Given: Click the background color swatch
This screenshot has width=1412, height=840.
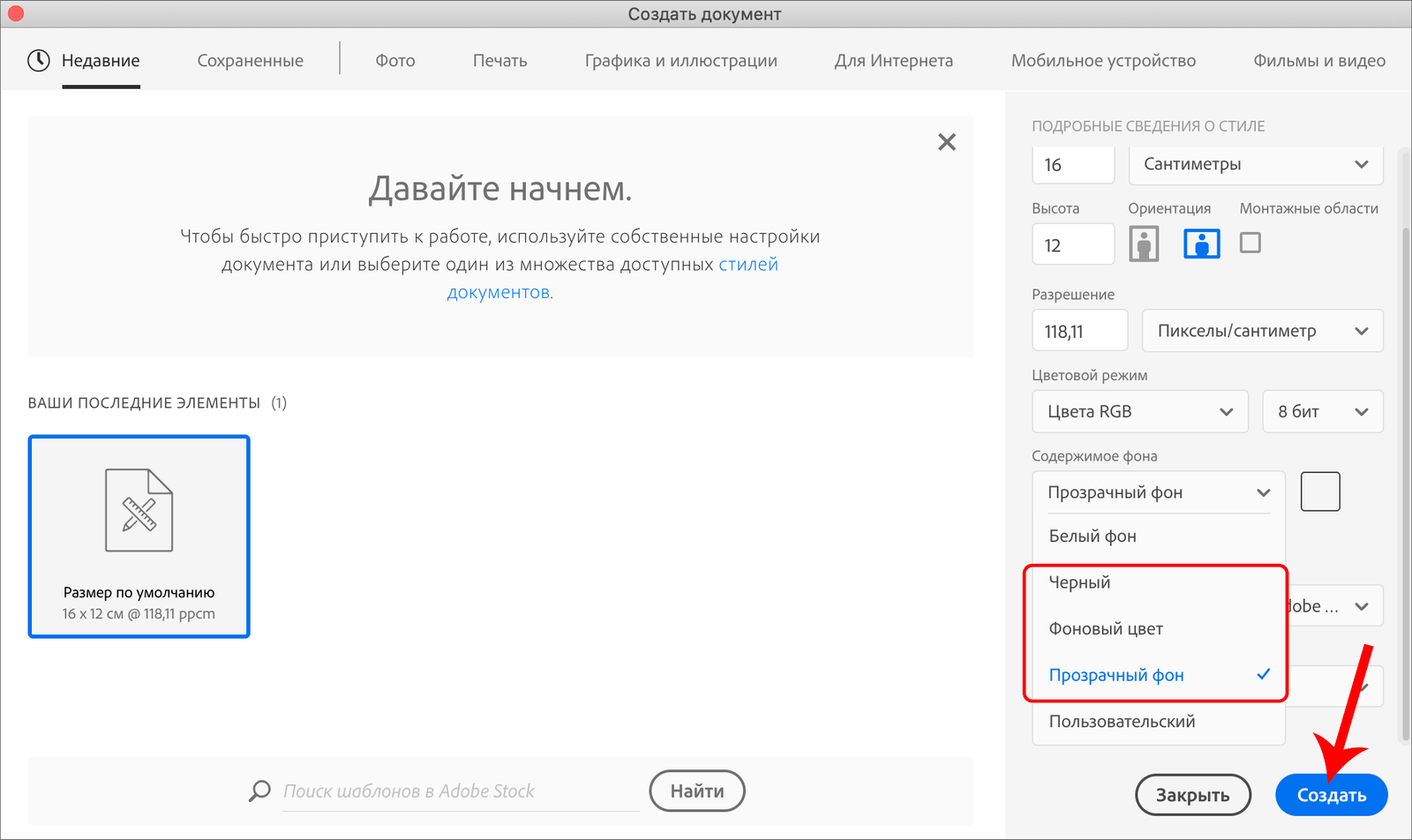Looking at the screenshot, I should click(1320, 491).
